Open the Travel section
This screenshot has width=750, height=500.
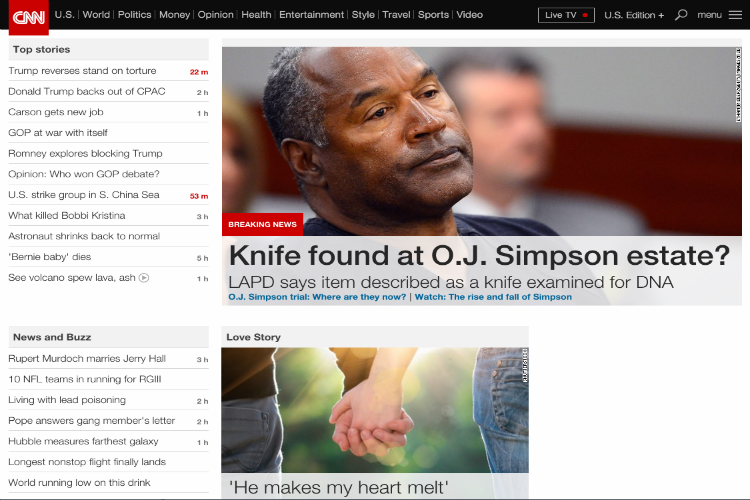click(x=396, y=15)
